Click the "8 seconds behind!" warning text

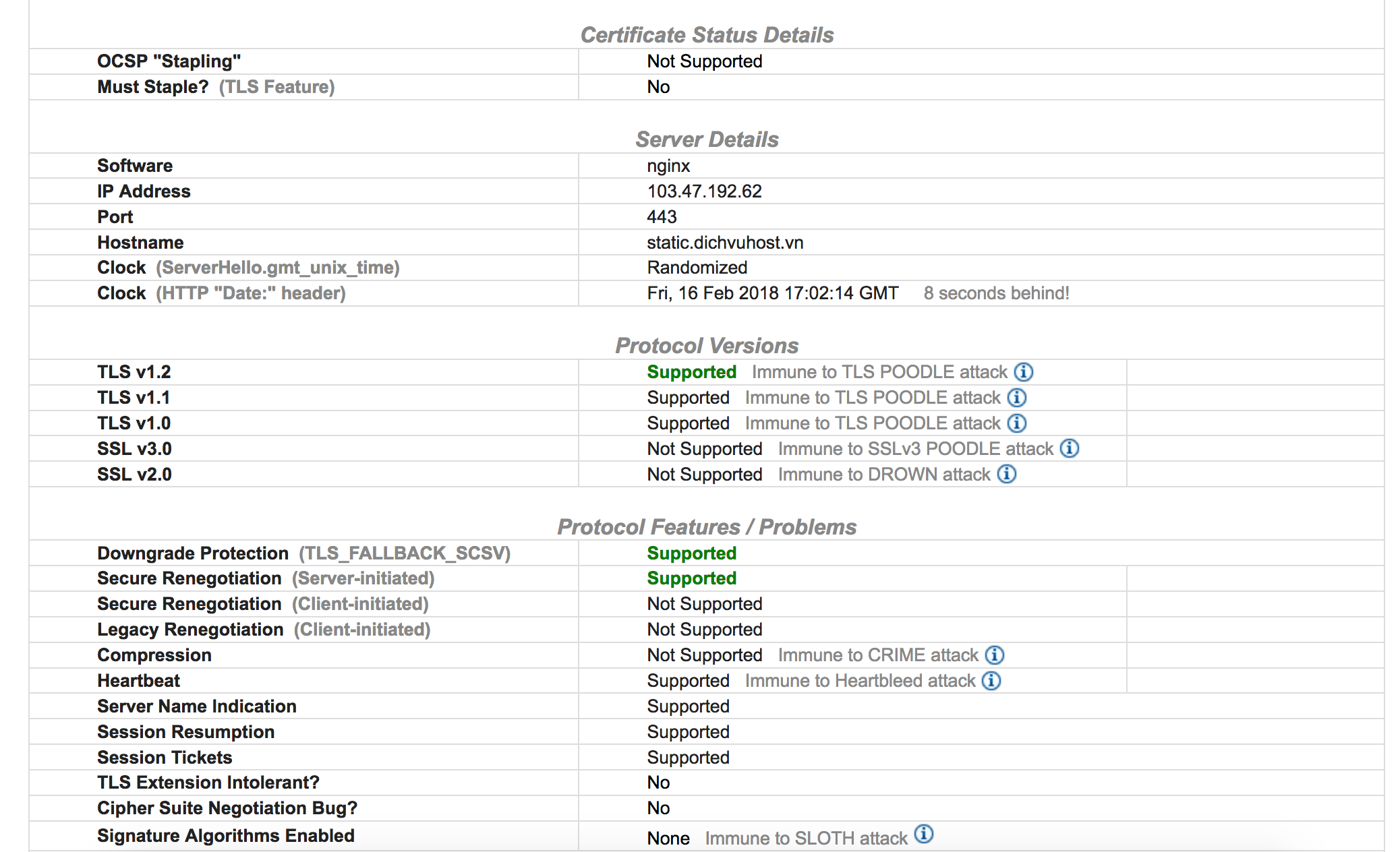(997, 293)
